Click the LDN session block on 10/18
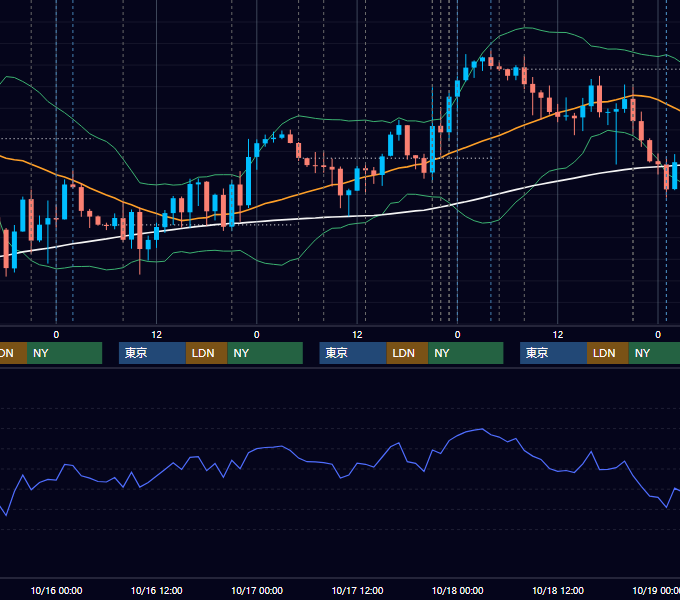This screenshot has width=680, height=600. (x=608, y=353)
